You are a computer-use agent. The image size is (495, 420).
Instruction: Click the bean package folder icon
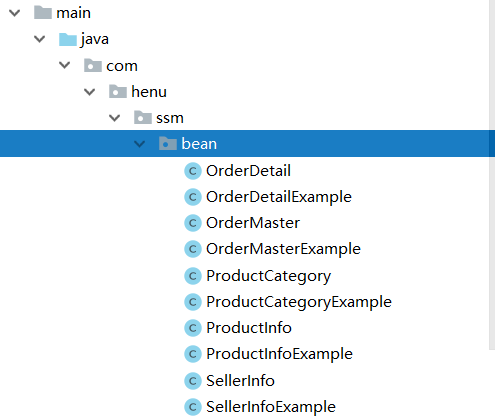point(168,144)
